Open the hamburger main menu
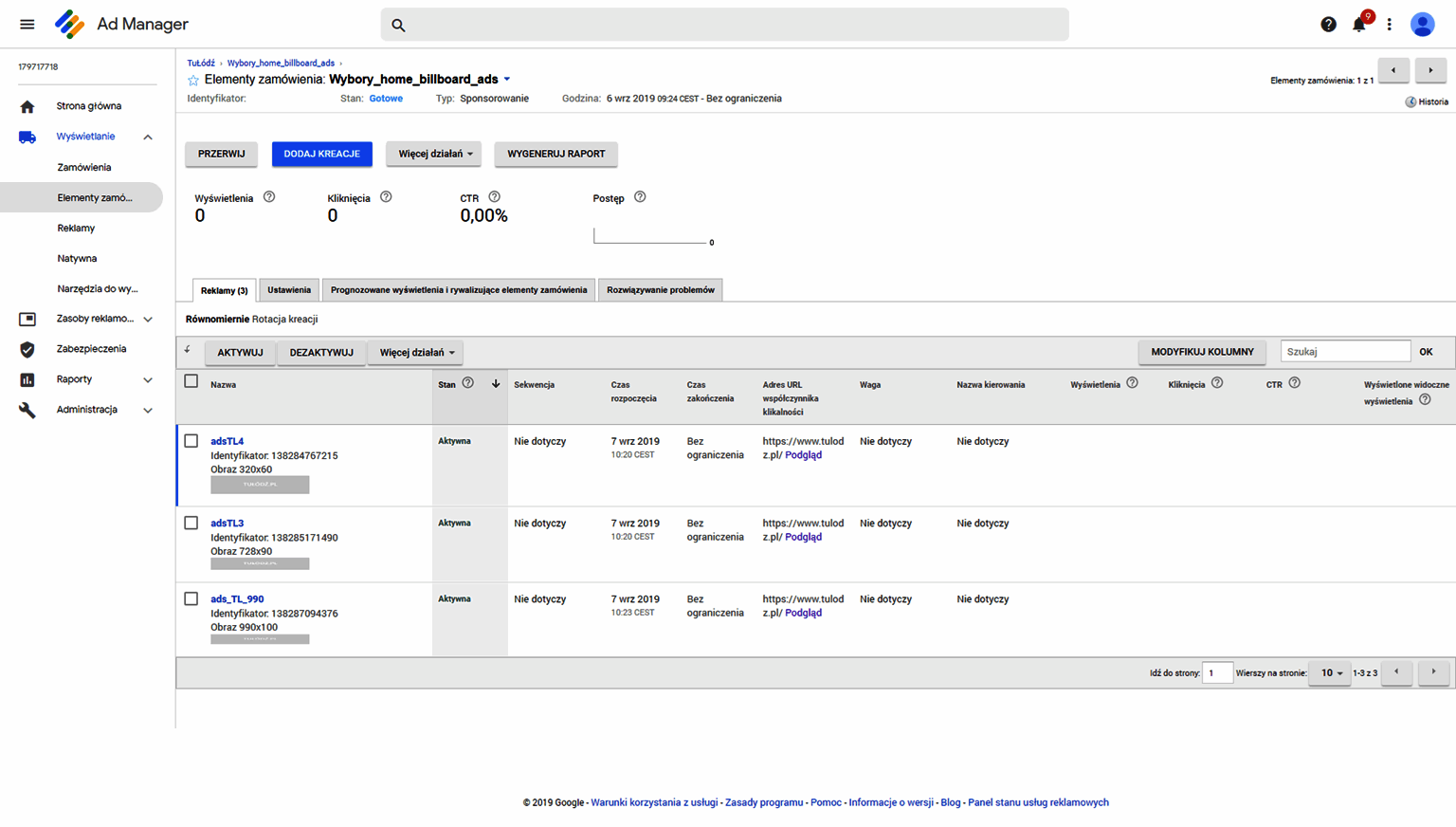This screenshot has height=827, width=1456. [27, 25]
